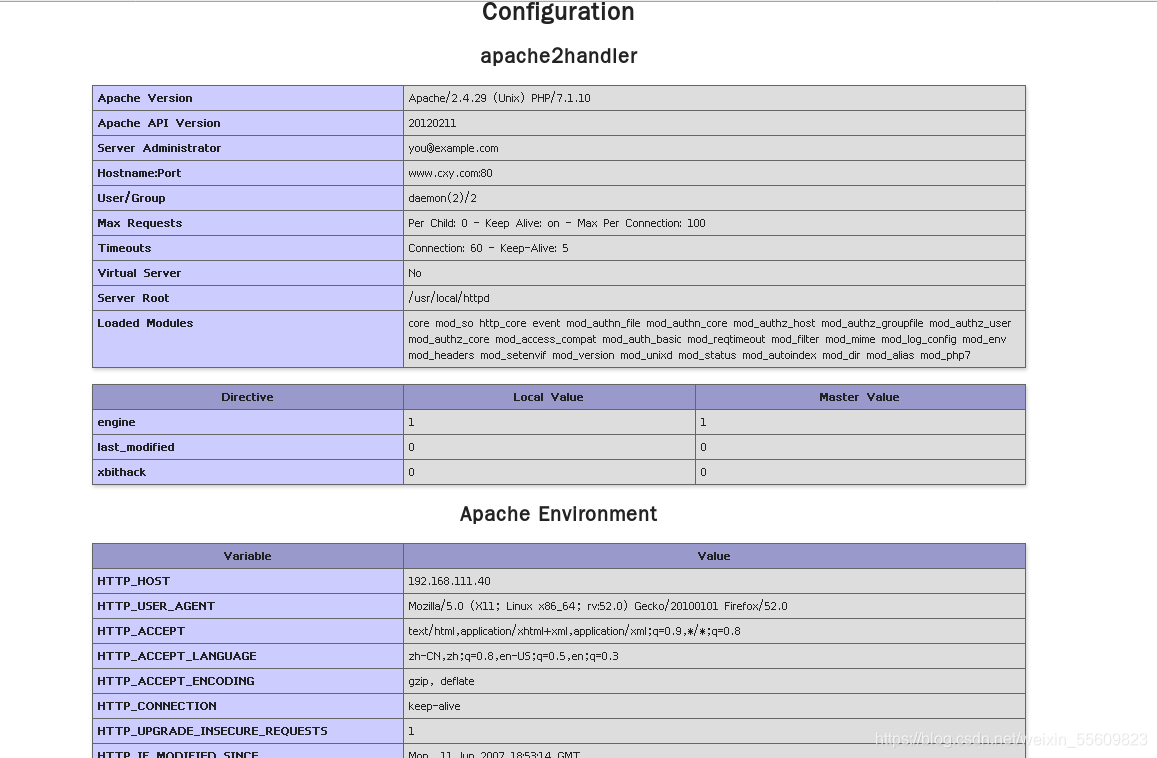Viewport: 1157px width, 758px height.
Task: Click the Virtual Server value 'No'
Action: (415, 274)
